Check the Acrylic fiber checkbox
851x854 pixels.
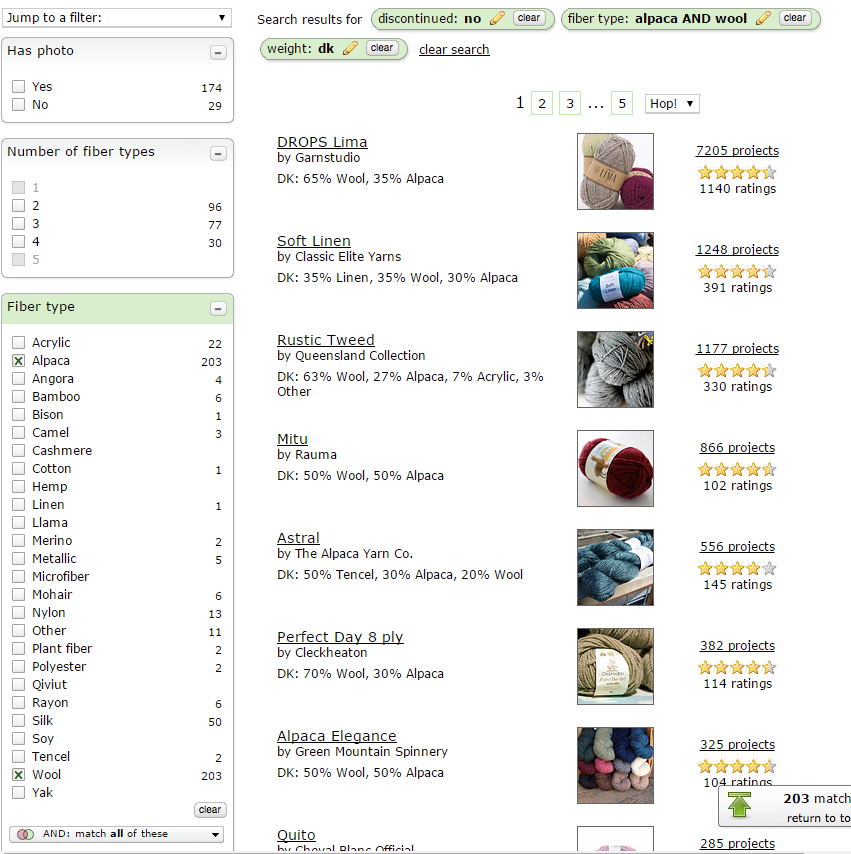pos(19,343)
